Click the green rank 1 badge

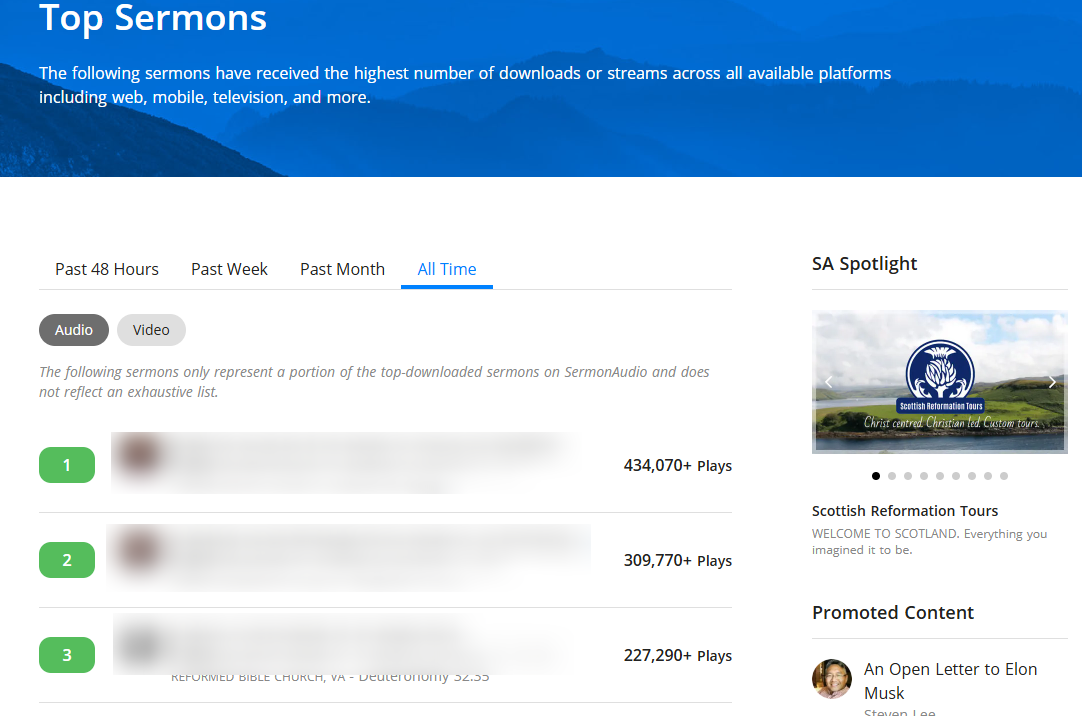[x=67, y=465]
